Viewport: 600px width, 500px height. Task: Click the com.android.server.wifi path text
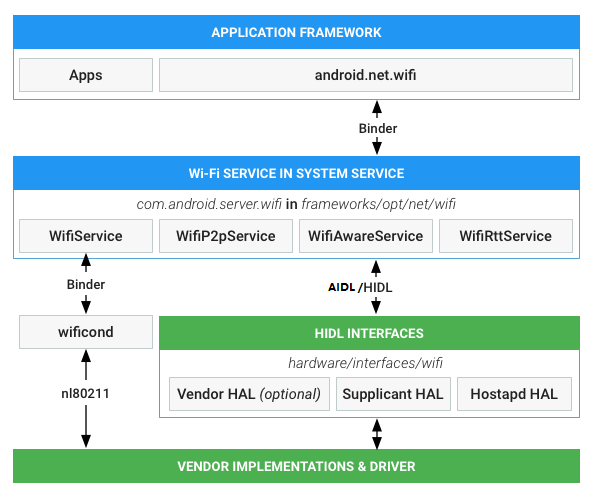pos(209,204)
